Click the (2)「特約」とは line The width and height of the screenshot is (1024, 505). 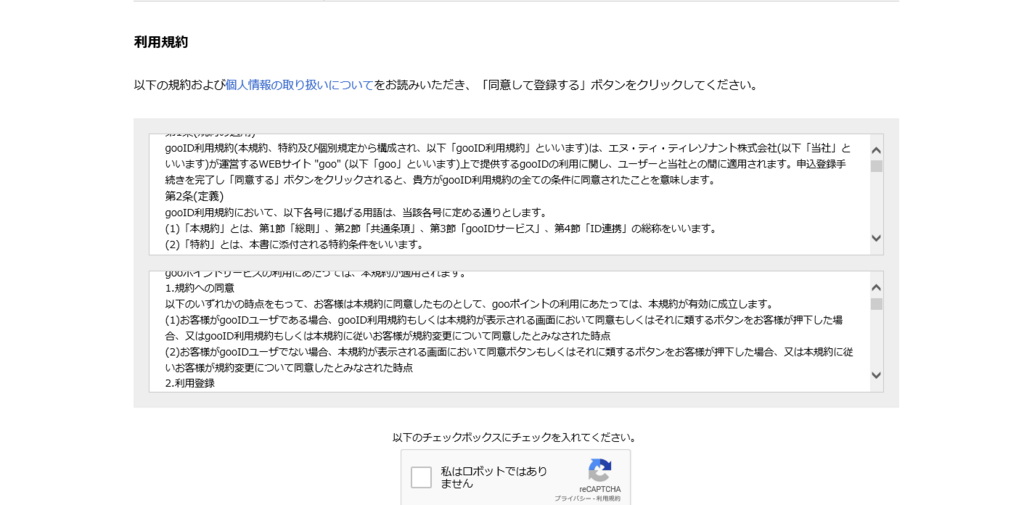pyautogui.click(x=295, y=245)
